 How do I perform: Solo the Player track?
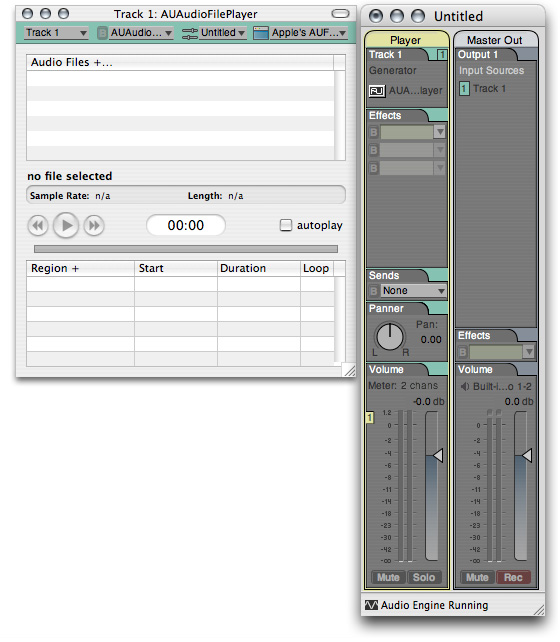424,577
